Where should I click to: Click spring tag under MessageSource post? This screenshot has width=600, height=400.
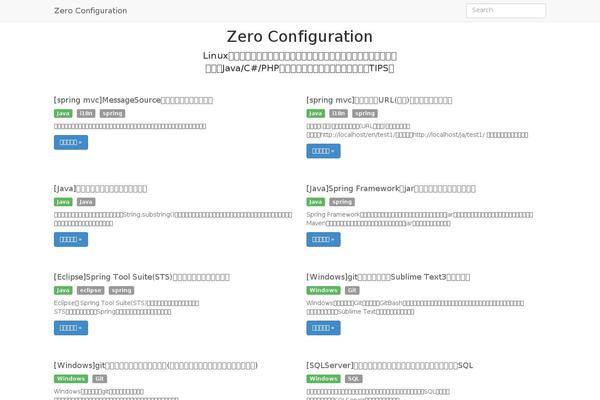[112, 114]
